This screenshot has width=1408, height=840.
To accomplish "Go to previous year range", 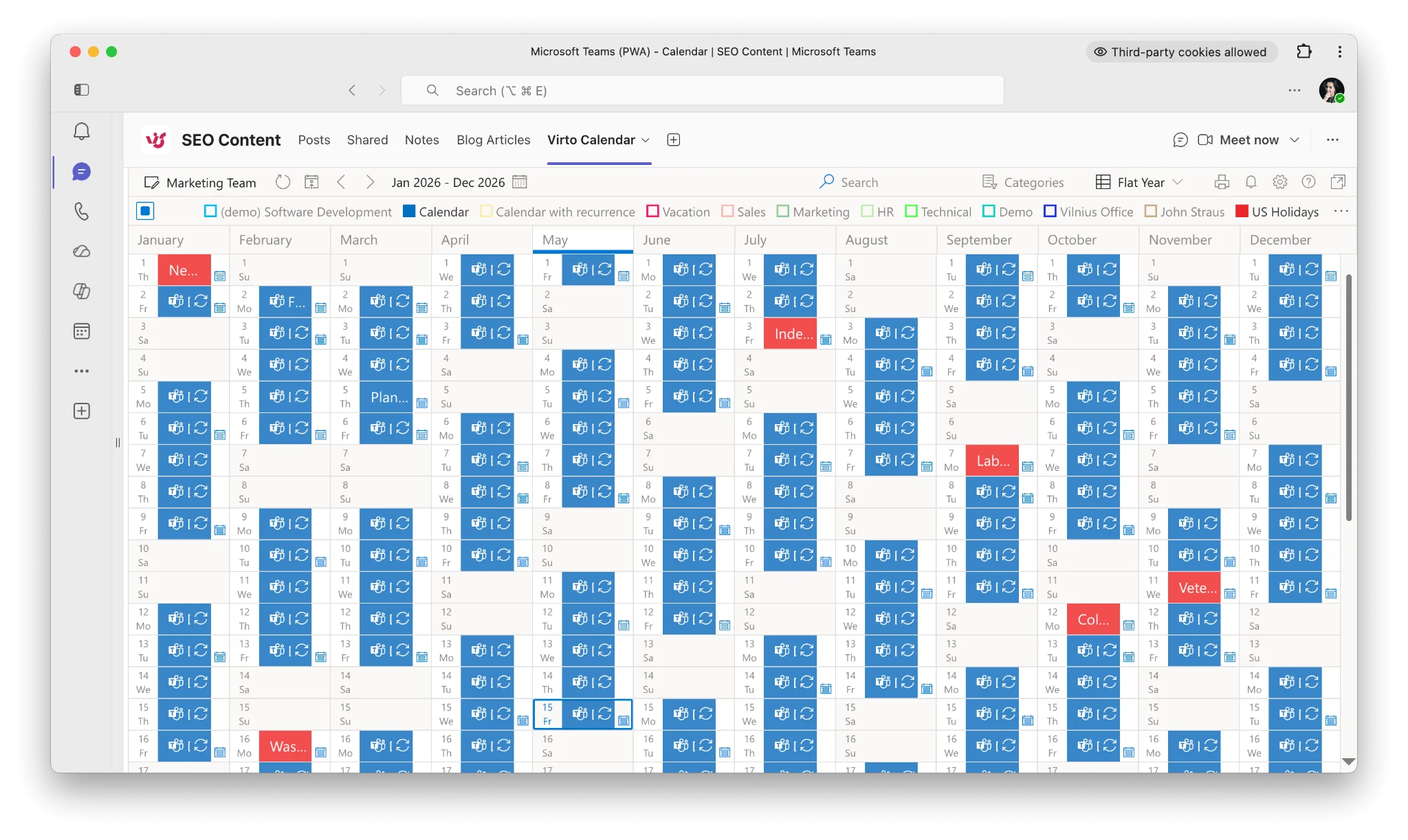I will pos(341,182).
